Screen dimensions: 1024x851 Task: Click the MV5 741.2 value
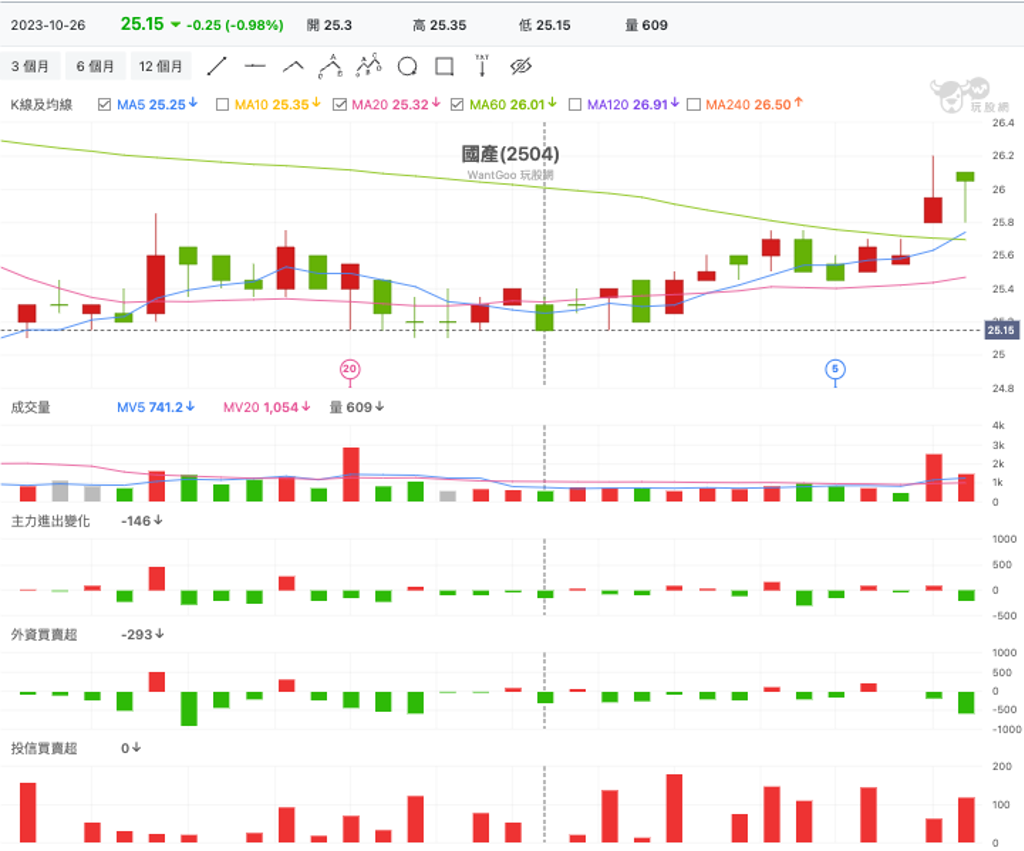[155, 408]
